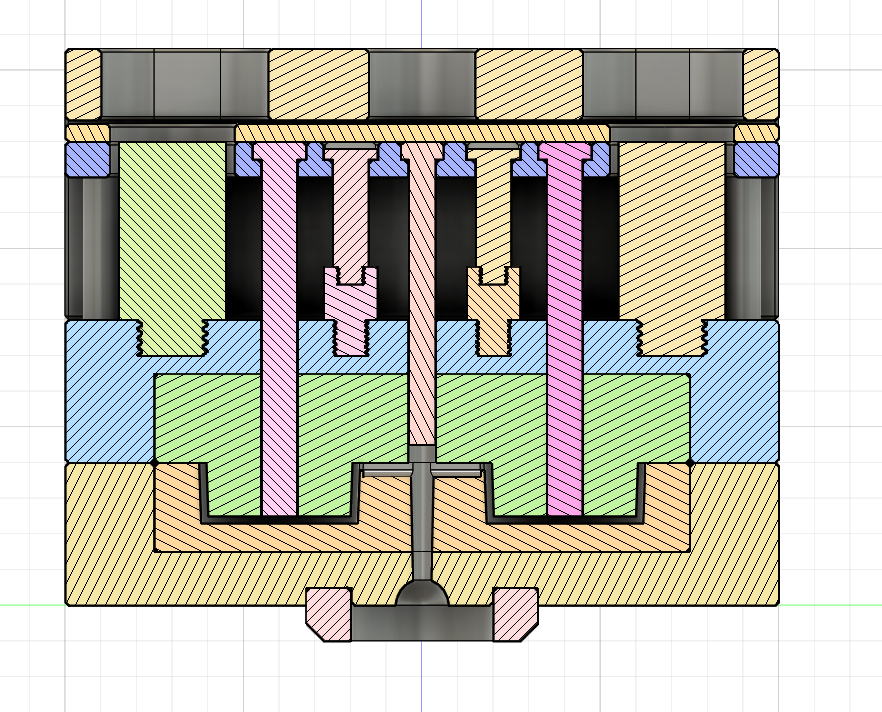Screen dimensions: 882x712
Task: Select the gray dome cavity at the bottom center
Action: click(x=422, y=594)
